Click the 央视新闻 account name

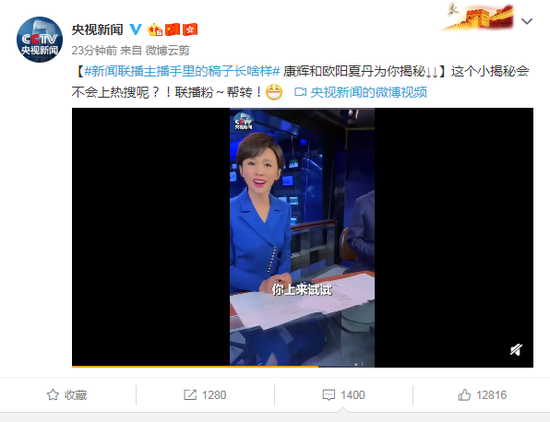click(97, 30)
